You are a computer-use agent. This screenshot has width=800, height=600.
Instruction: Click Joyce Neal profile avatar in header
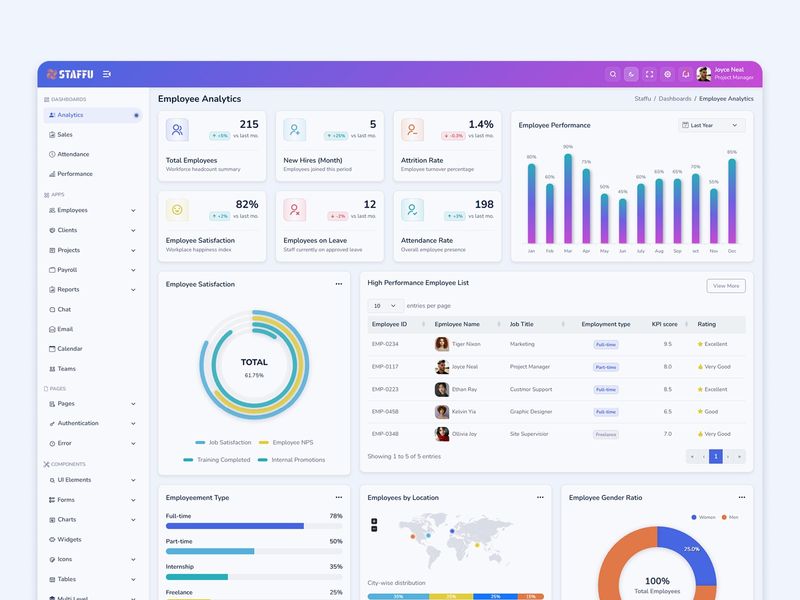(704, 74)
